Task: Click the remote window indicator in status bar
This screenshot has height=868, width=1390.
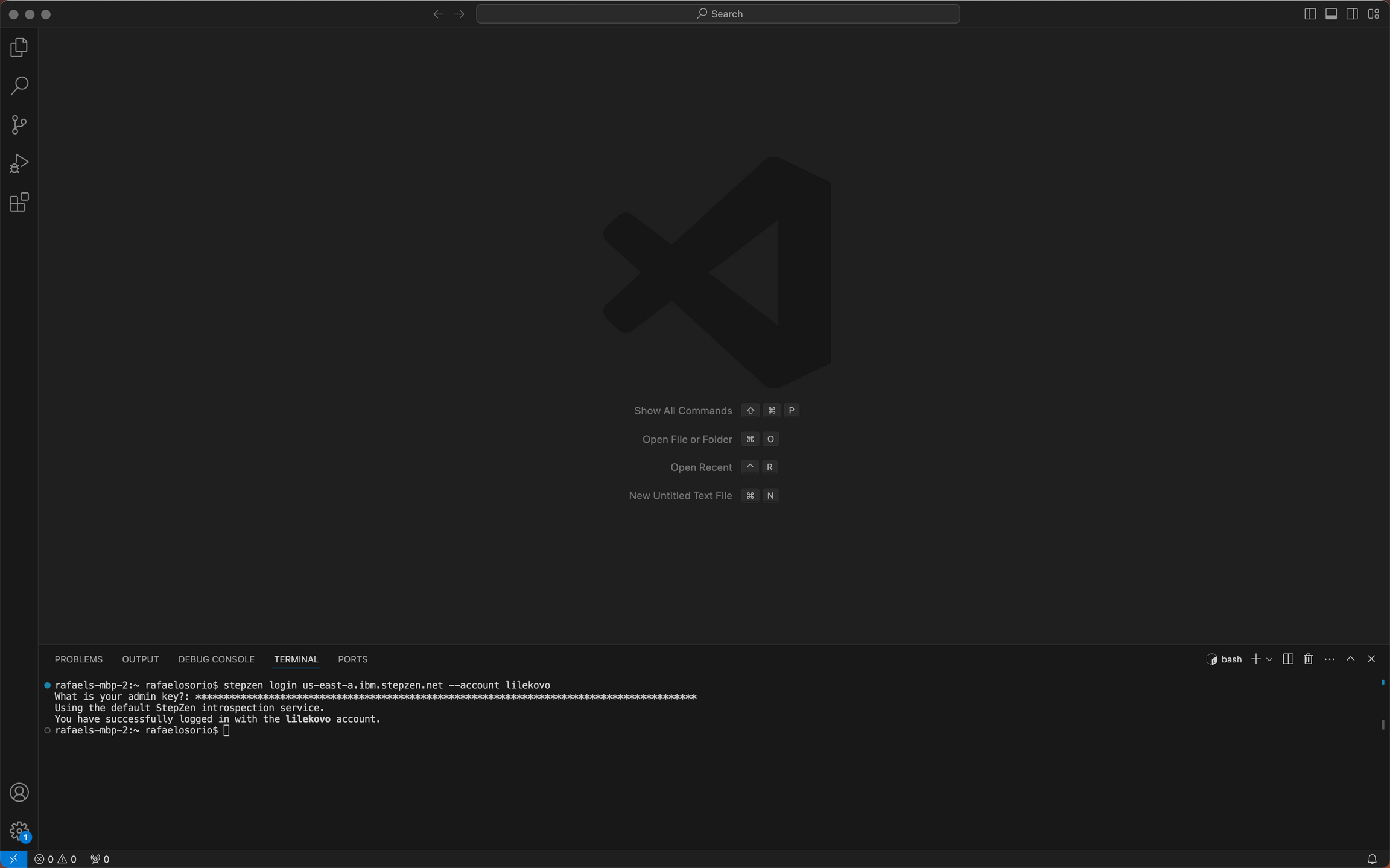Action: coord(13,858)
